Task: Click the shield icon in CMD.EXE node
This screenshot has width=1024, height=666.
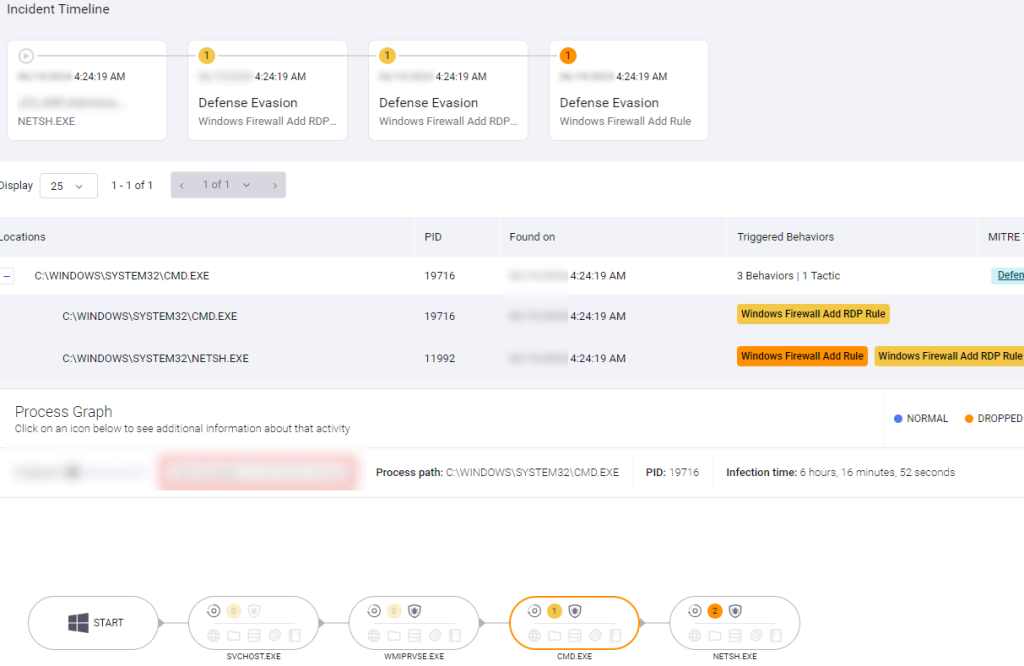Action: (575, 611)
